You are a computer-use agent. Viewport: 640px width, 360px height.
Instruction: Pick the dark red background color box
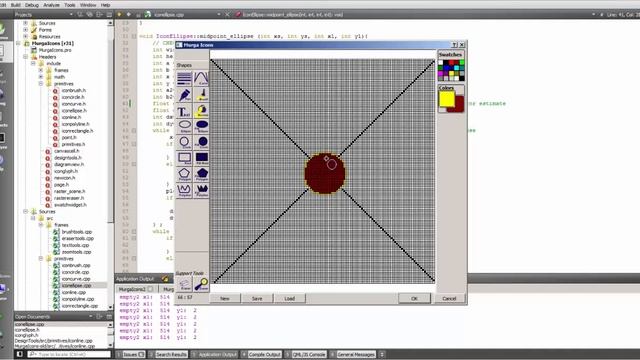(x=460, y=104)
